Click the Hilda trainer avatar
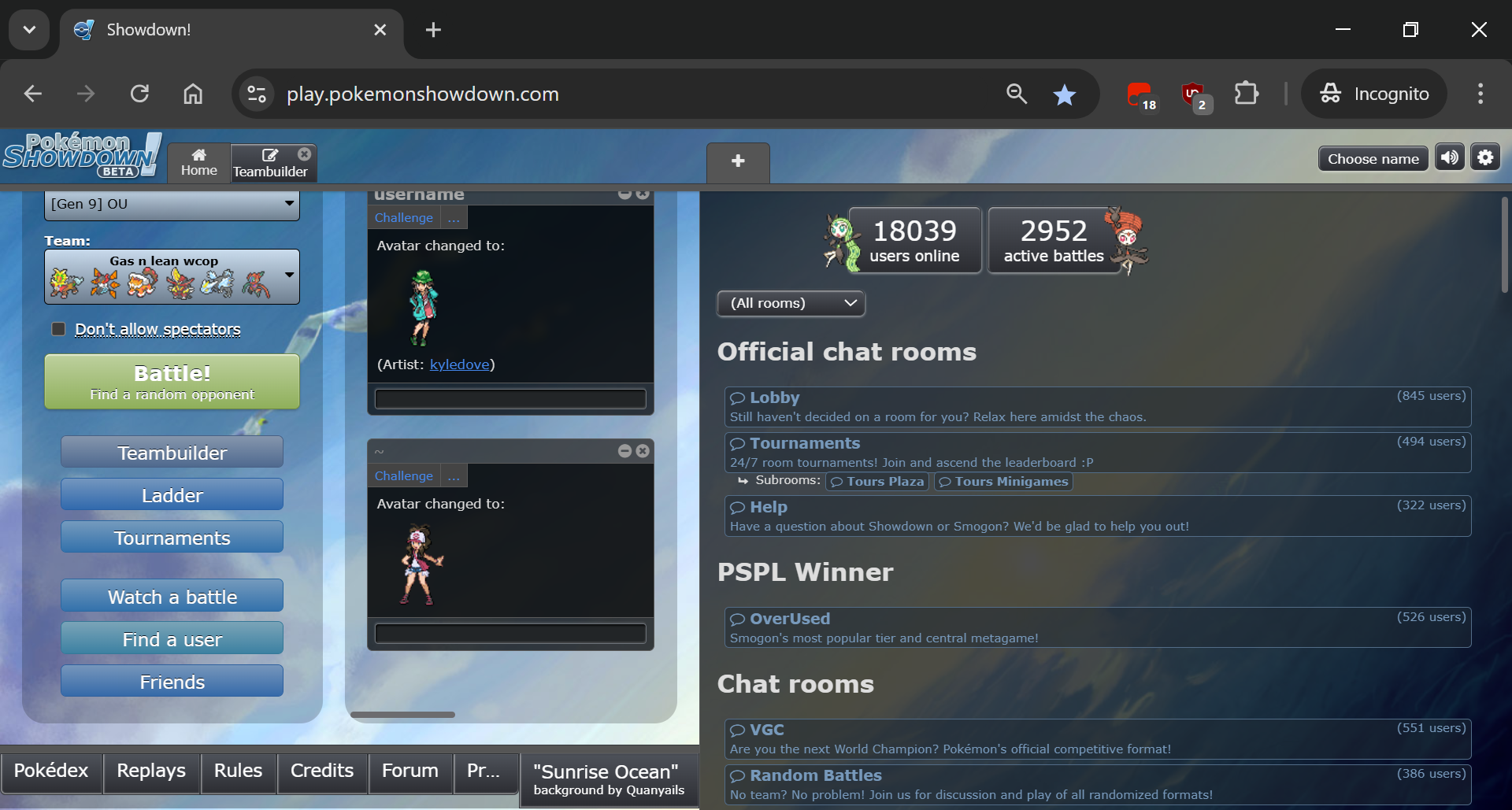This screenshot has width=1512, height=810. click(x=421, y=564)
